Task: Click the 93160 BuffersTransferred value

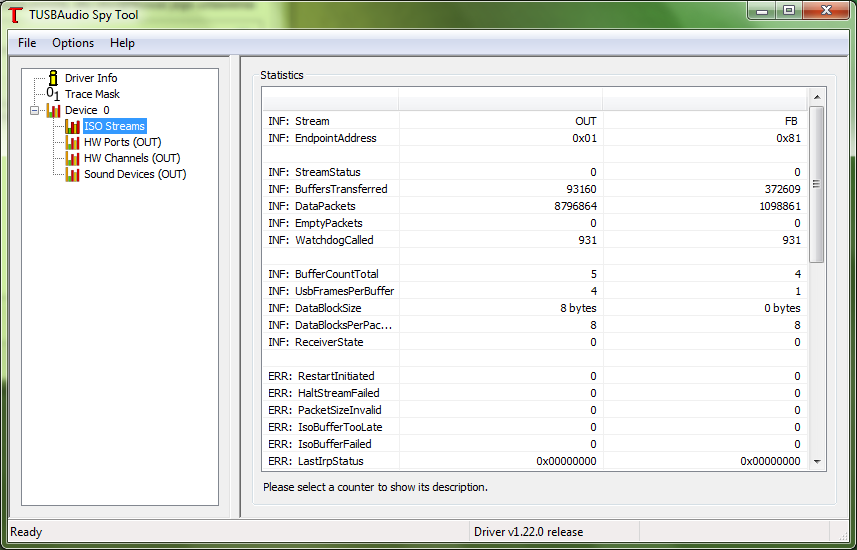Action: [582, 189]
